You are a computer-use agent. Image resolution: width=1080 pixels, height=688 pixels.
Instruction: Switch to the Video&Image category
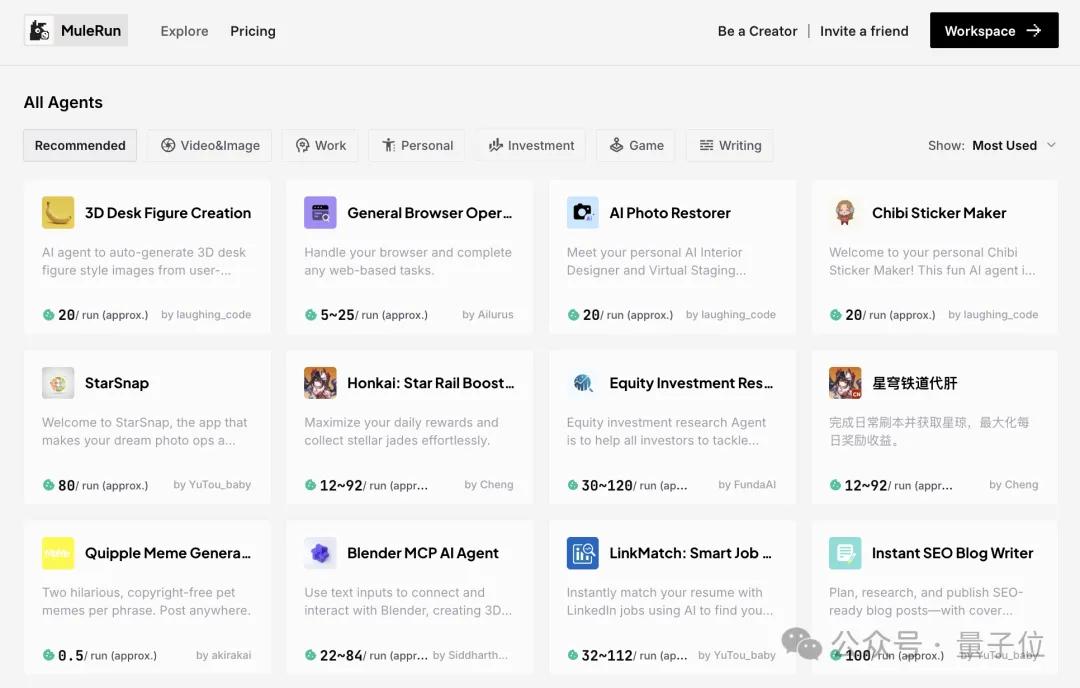pos(210,145)
